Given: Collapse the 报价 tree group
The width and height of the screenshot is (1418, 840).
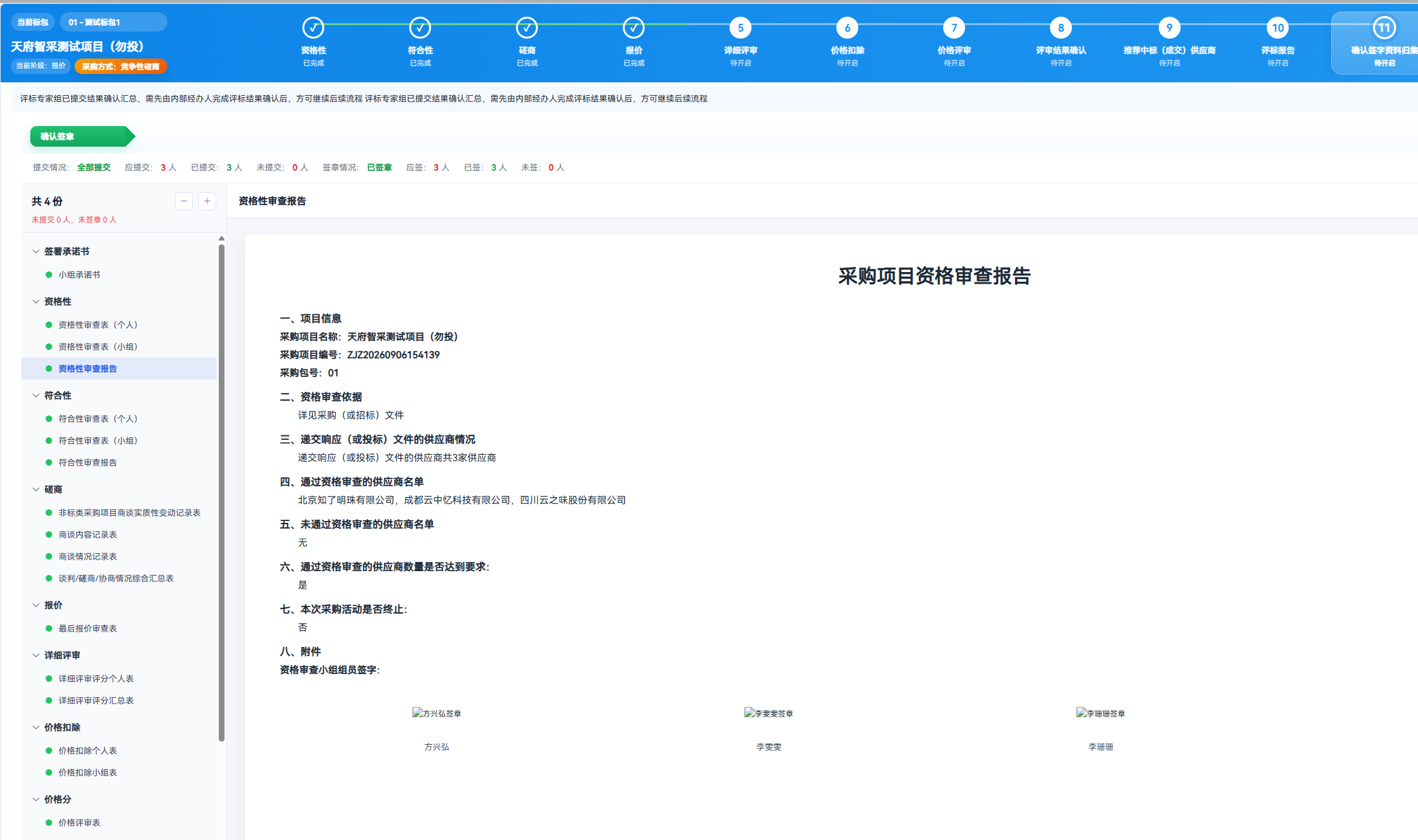Looking at the screenshot, I should [36, 605].
